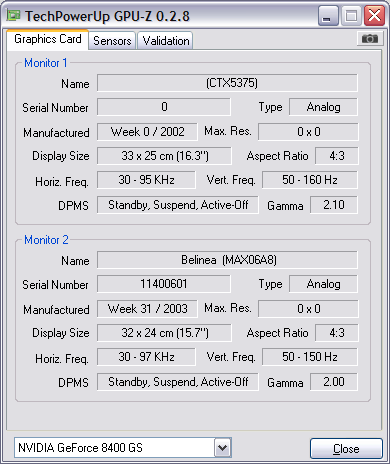Screen dimensions: 390x464
Task: Click the 32 x 24 cm (15.7") field
Action: (164, 333)
